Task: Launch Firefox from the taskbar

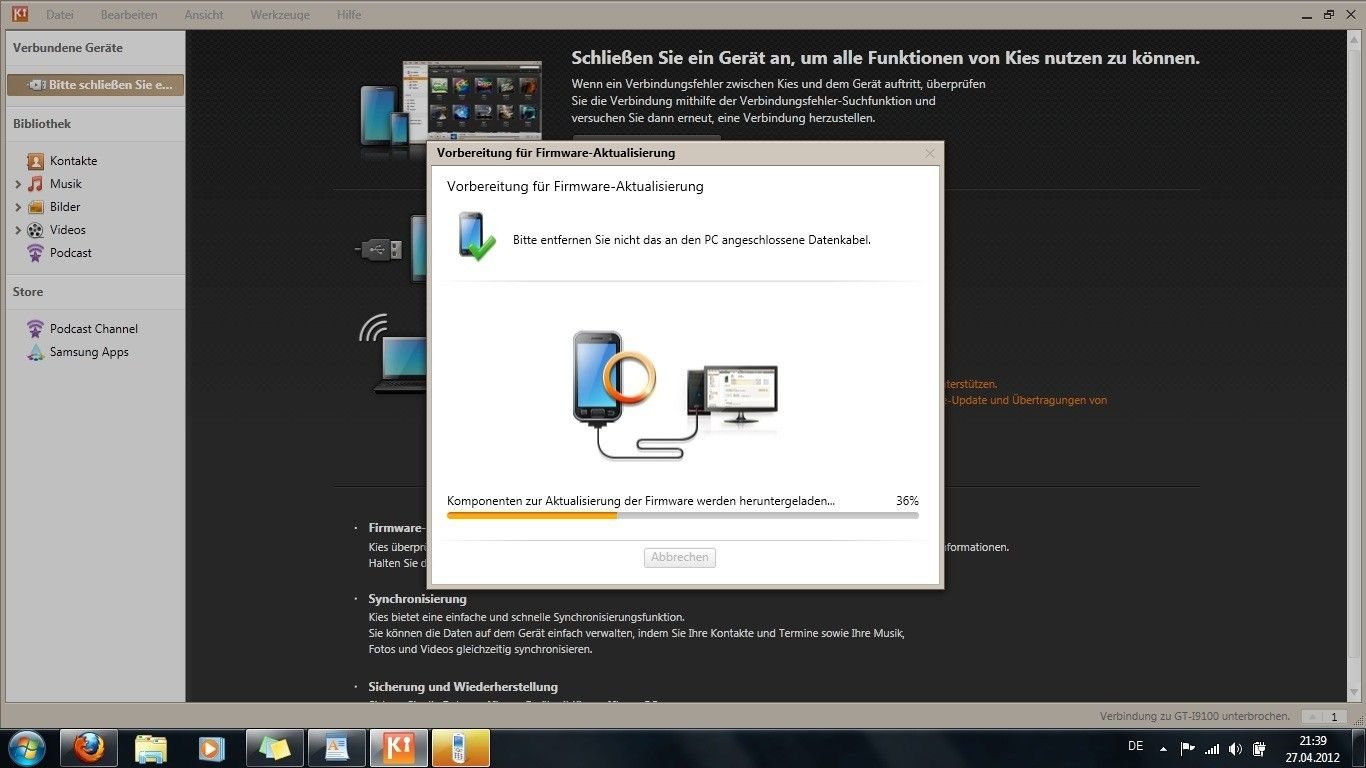Action: [x=89, y=748]
